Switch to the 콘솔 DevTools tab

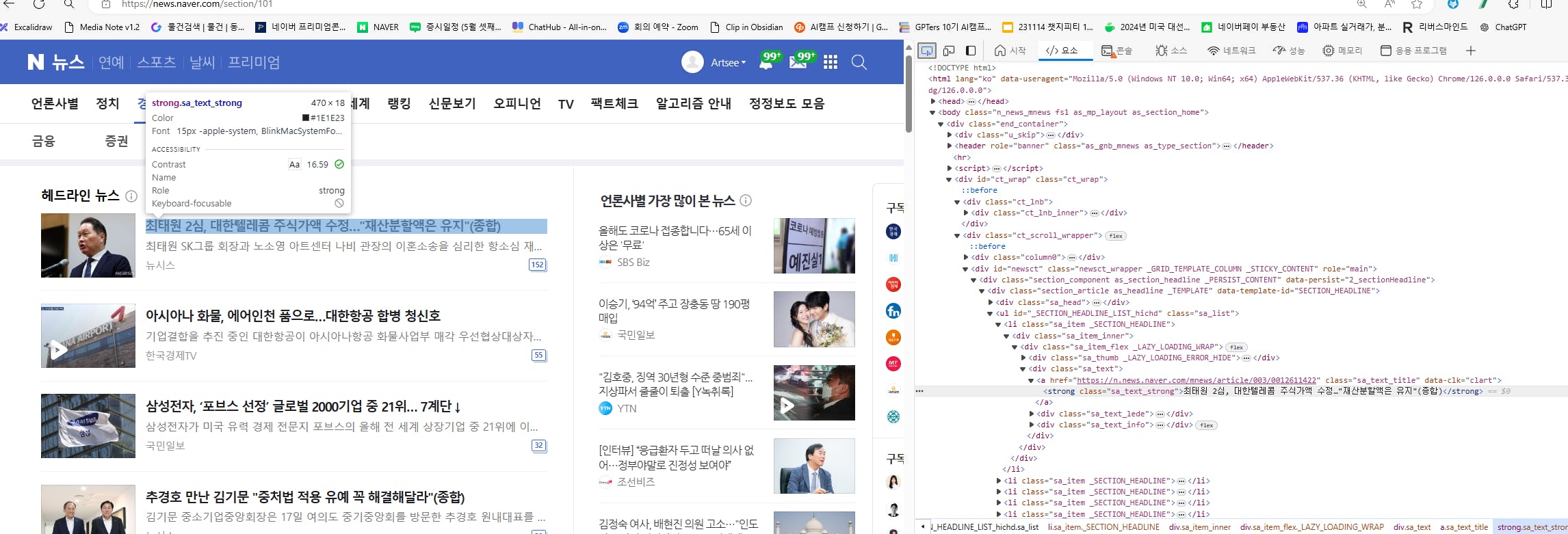coord(1117,51)
